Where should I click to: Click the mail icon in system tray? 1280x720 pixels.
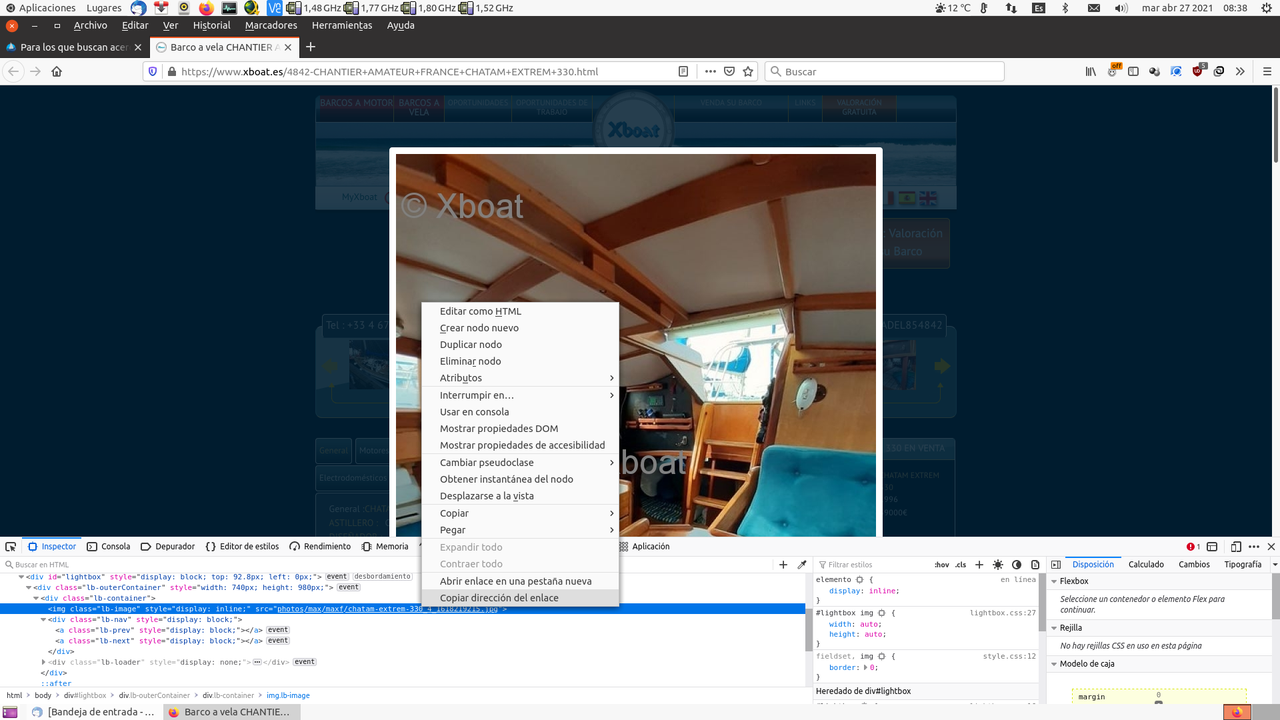(1094, 8)
